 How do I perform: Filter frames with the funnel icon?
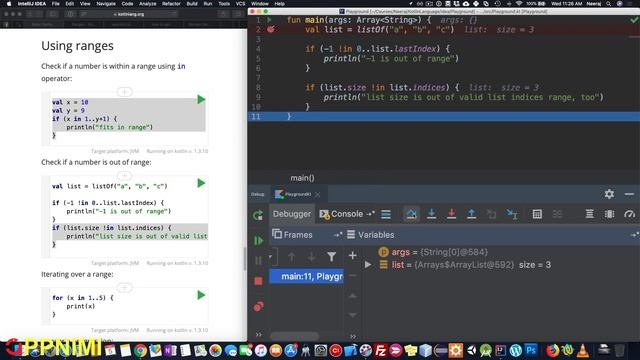(331, 256)
